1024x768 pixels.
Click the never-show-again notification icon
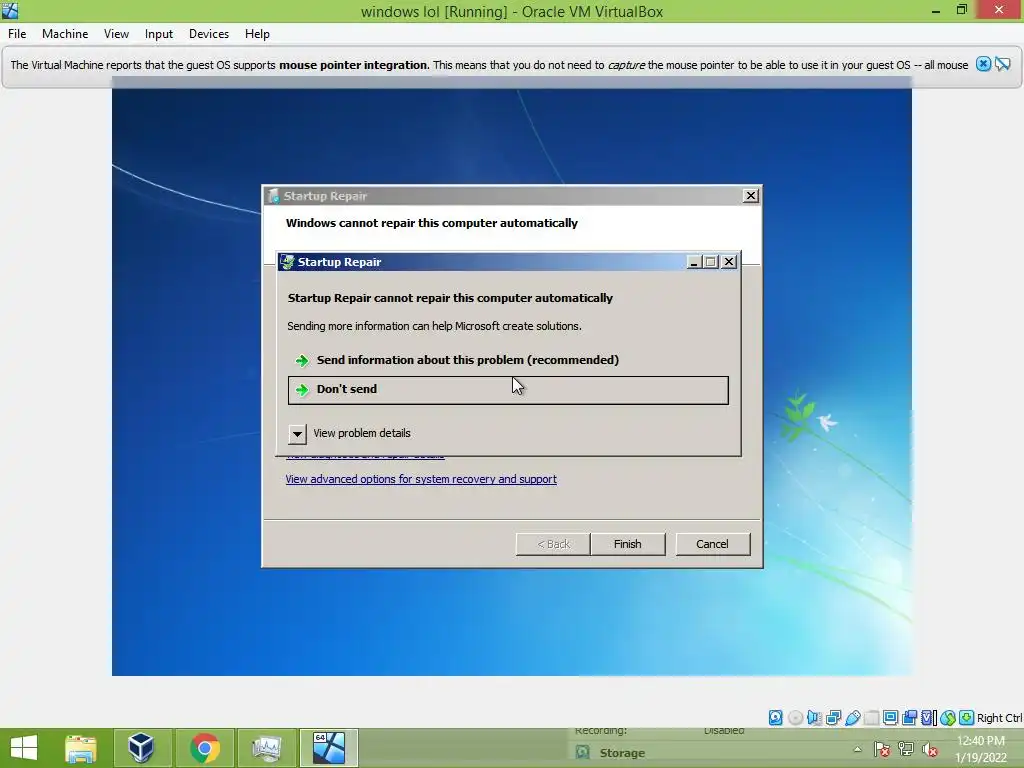coord(1003,64)
